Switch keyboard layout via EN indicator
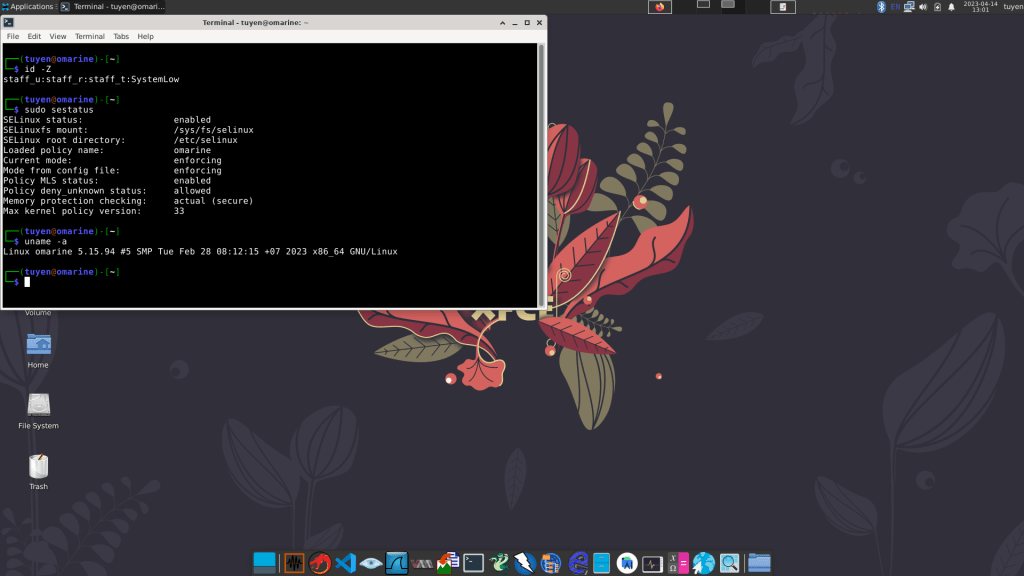Viewport: 1024px width, 576px height. 894,7
